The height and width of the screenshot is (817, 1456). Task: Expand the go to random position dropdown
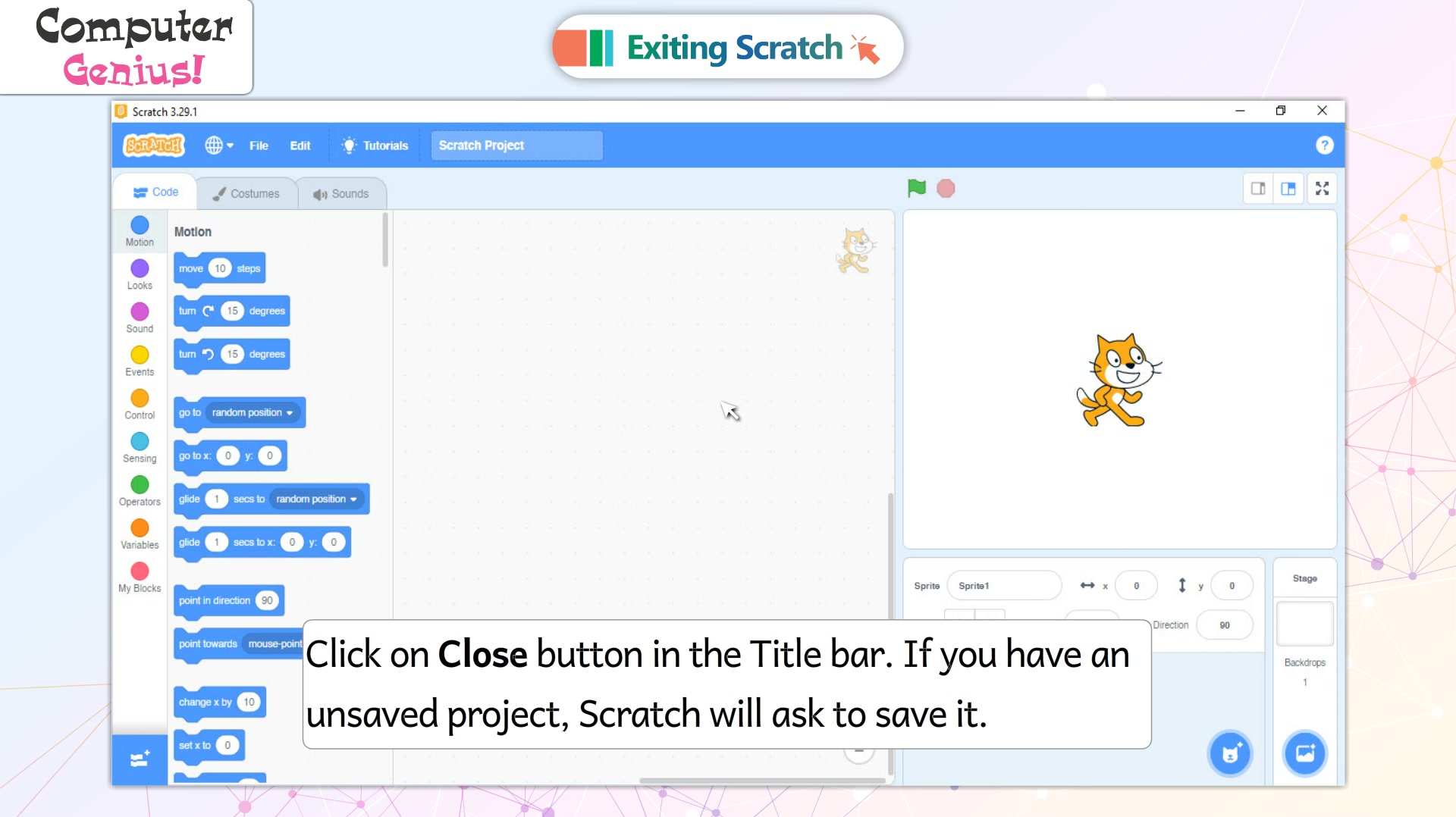click(289, 412)
